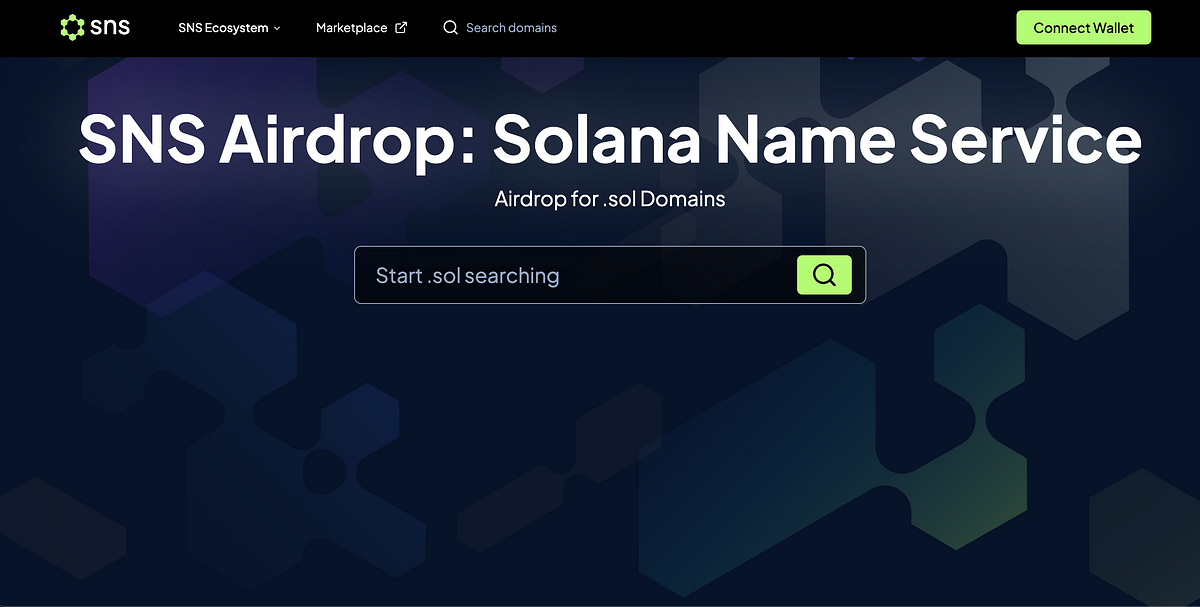This screenshot has width=1200, height=607.
Task: Click the magnifier icon in the navigation bar
Action: [x=451, y=28]
